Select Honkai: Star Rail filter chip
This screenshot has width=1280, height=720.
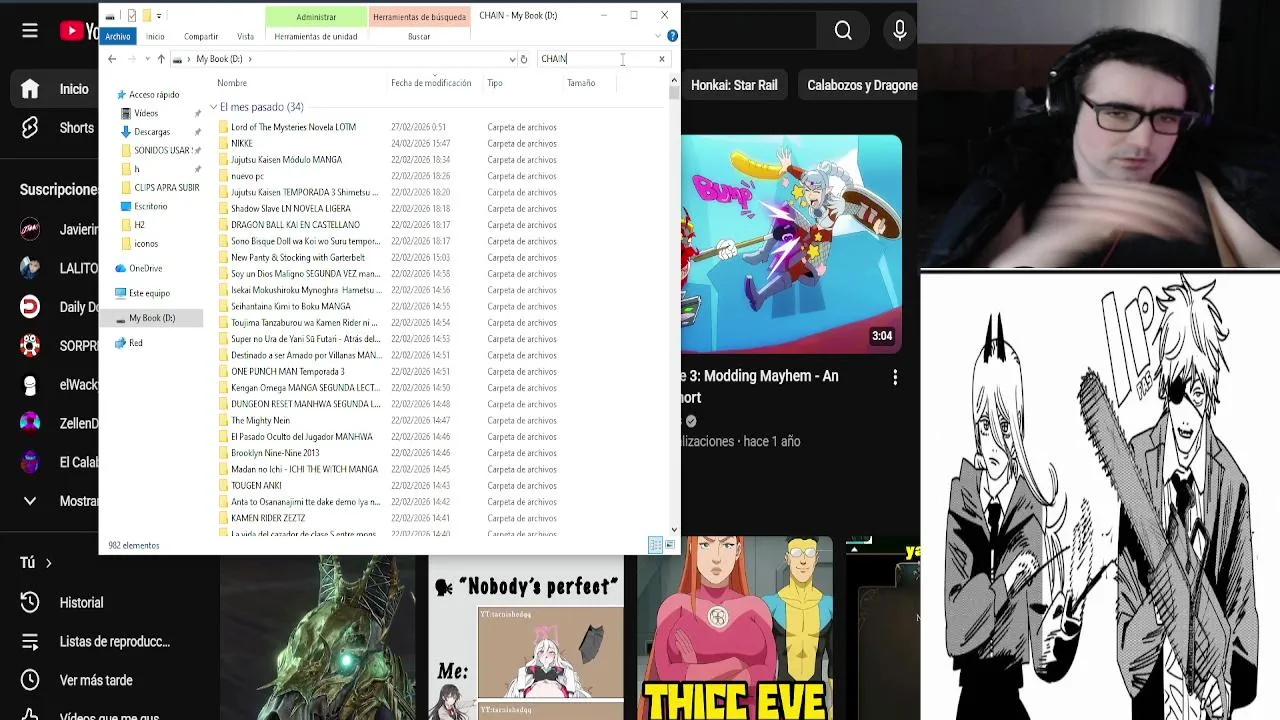pyautogui.click(x=734, y=85)
